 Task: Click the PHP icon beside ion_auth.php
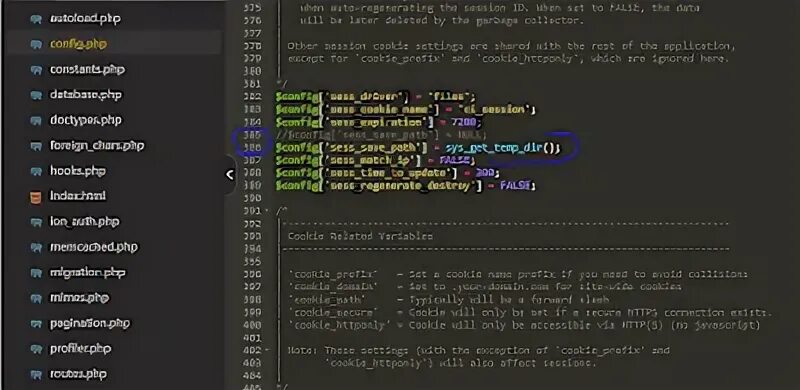(36, 223)
